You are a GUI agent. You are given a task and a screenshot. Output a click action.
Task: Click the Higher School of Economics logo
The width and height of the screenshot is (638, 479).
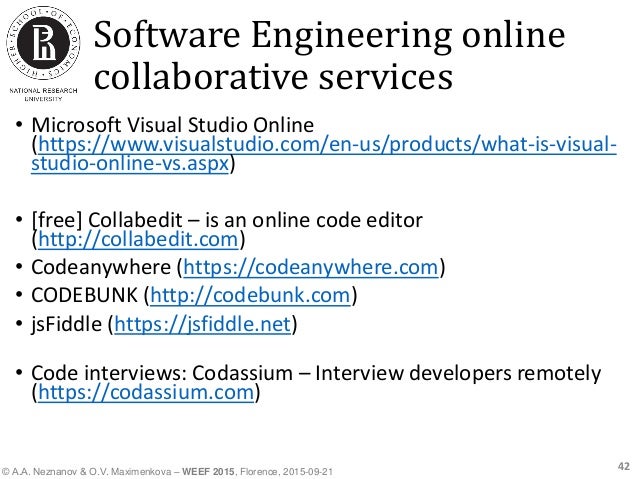pyautogui.click(x=44, y=43)
